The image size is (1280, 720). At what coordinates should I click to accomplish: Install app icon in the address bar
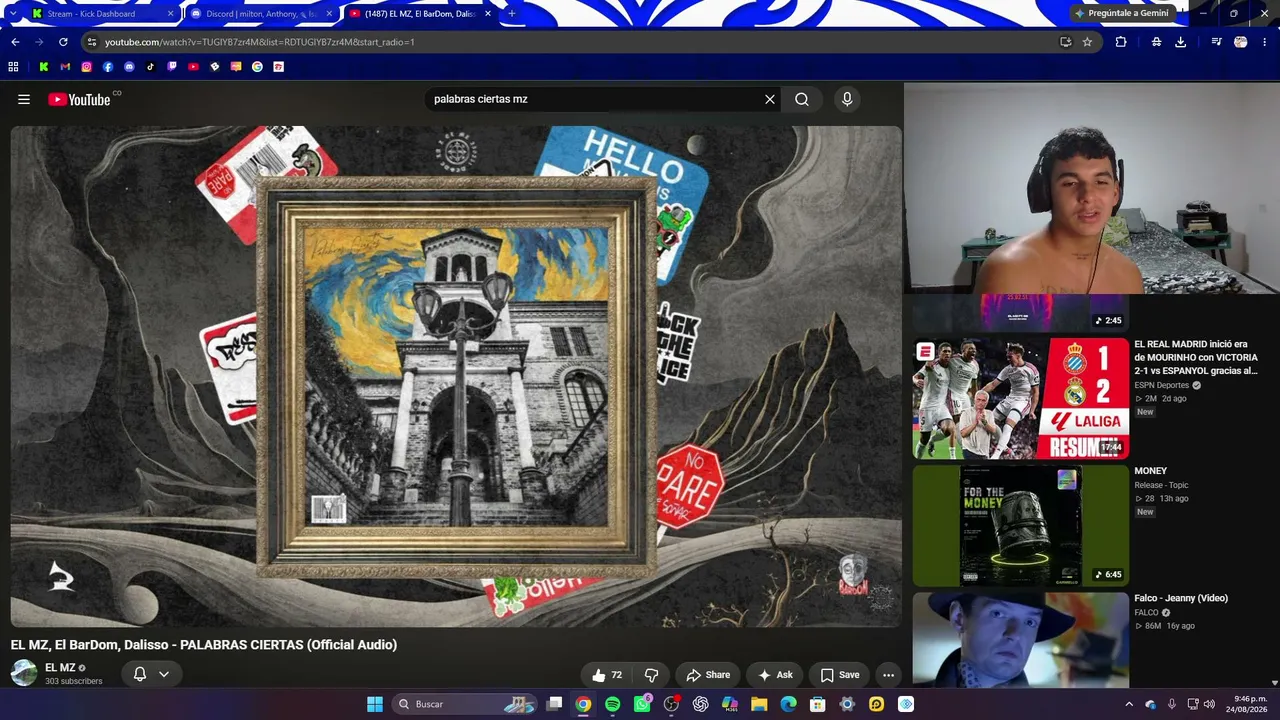[x=1065, y=42]
